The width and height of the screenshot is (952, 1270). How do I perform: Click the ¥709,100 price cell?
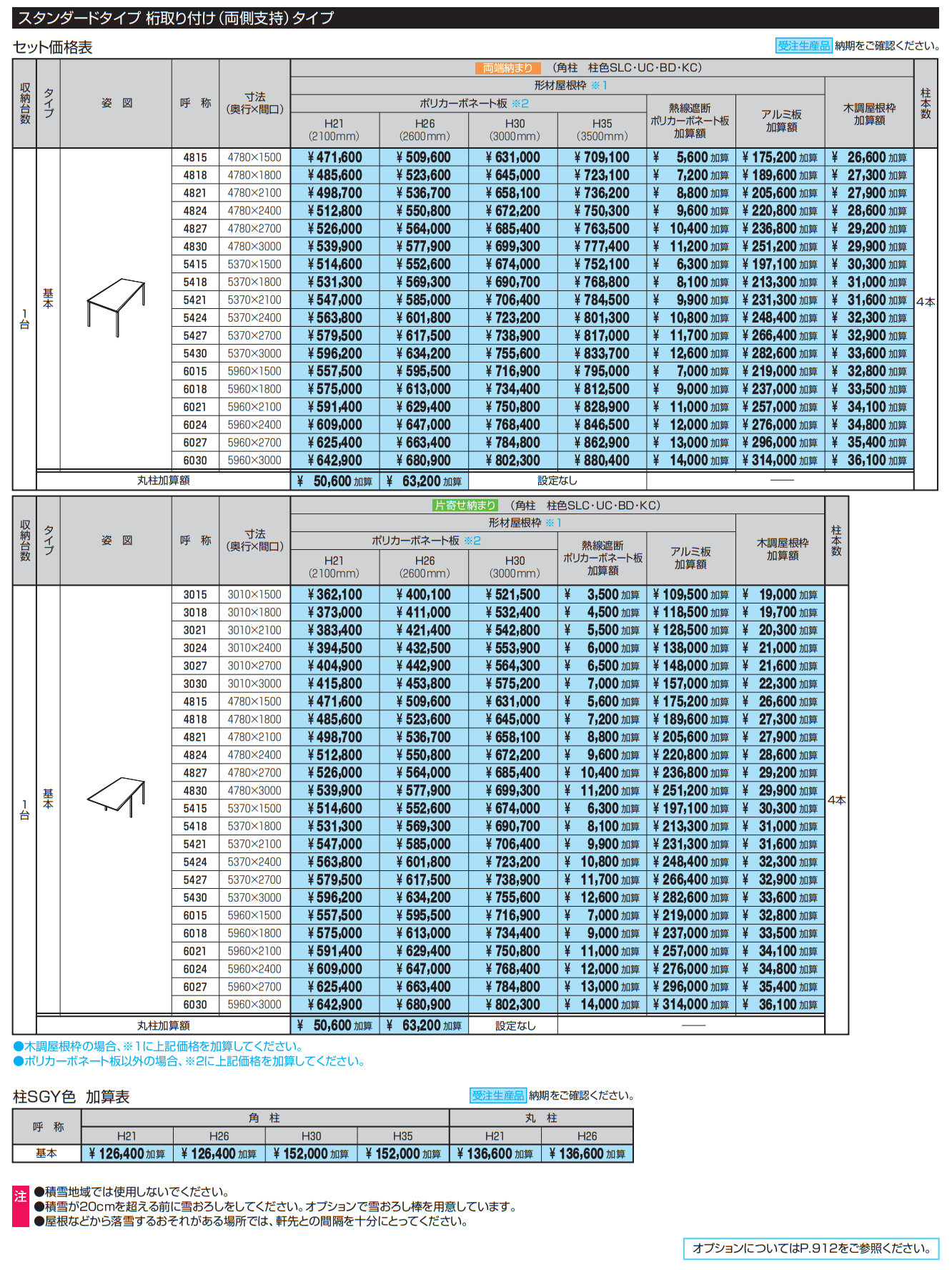(x=602, y=157)
